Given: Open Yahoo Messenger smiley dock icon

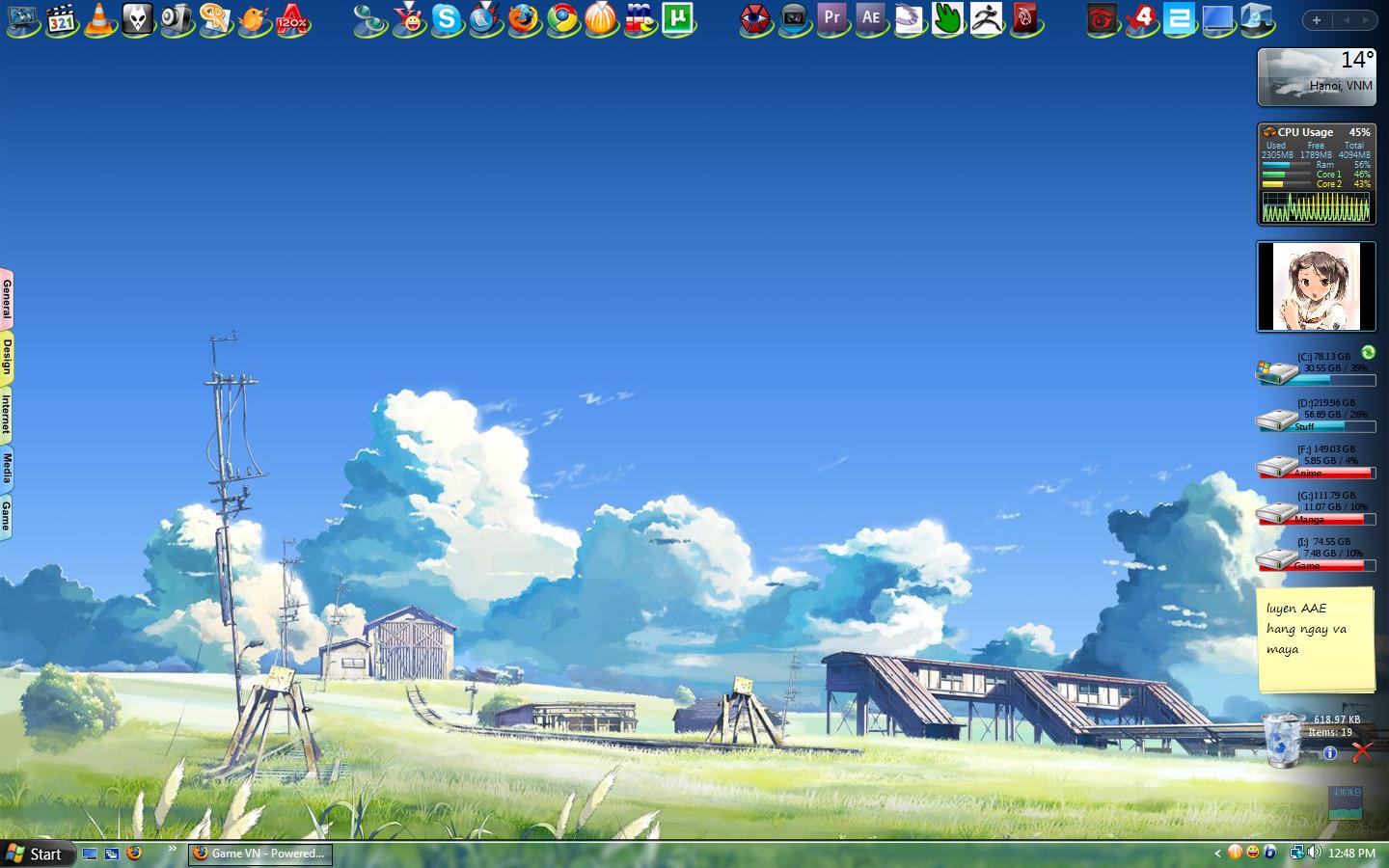Looking at the screenshot, I should [409, 19].
